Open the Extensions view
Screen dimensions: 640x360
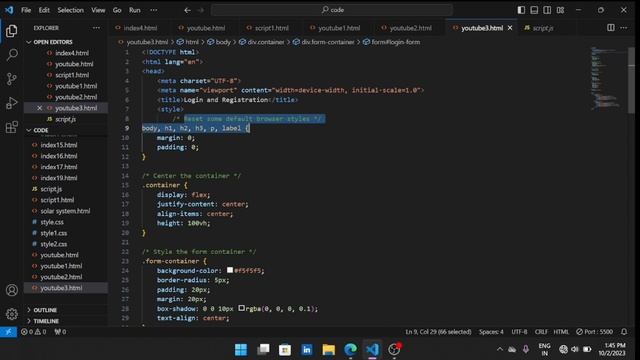pos(12,127)
